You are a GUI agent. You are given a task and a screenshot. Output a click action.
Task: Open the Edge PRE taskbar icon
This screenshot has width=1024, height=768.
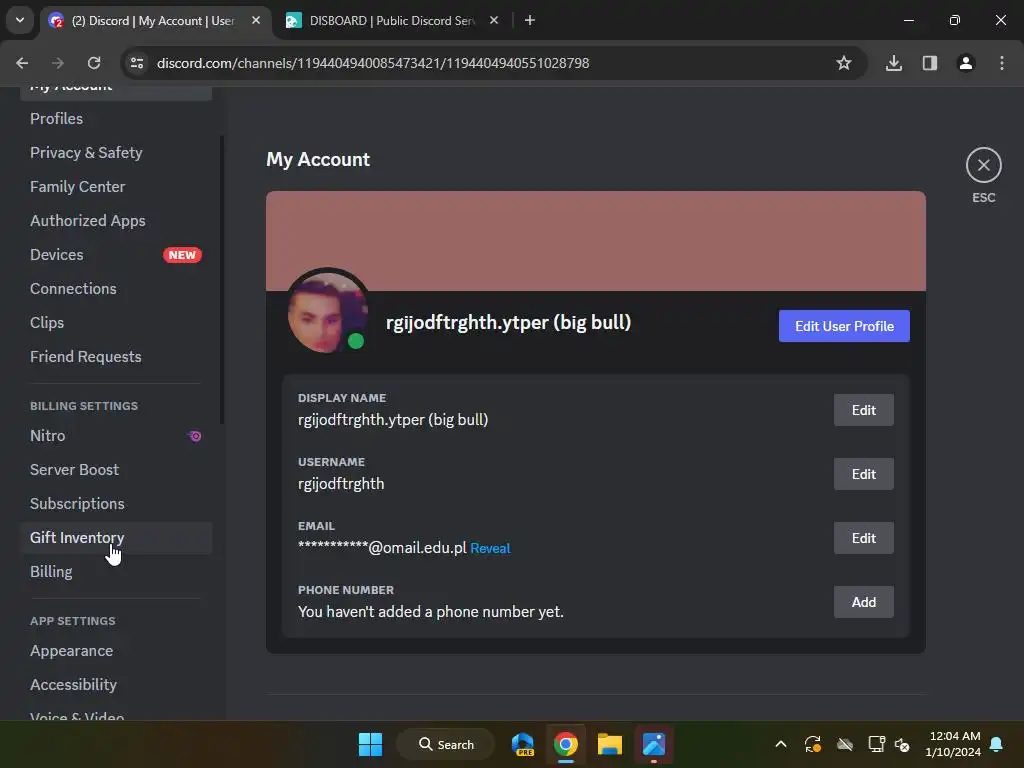click(522, 744)
